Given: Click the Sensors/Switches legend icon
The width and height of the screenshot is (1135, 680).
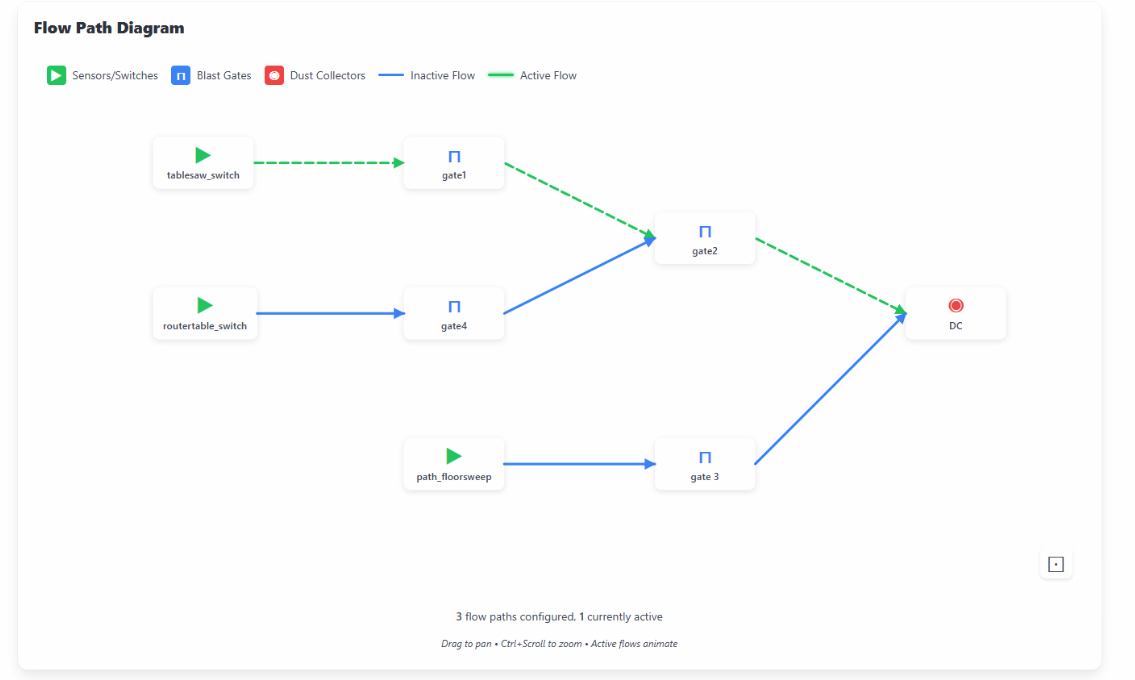Looking at the screenshot, I should pos(56,75).
